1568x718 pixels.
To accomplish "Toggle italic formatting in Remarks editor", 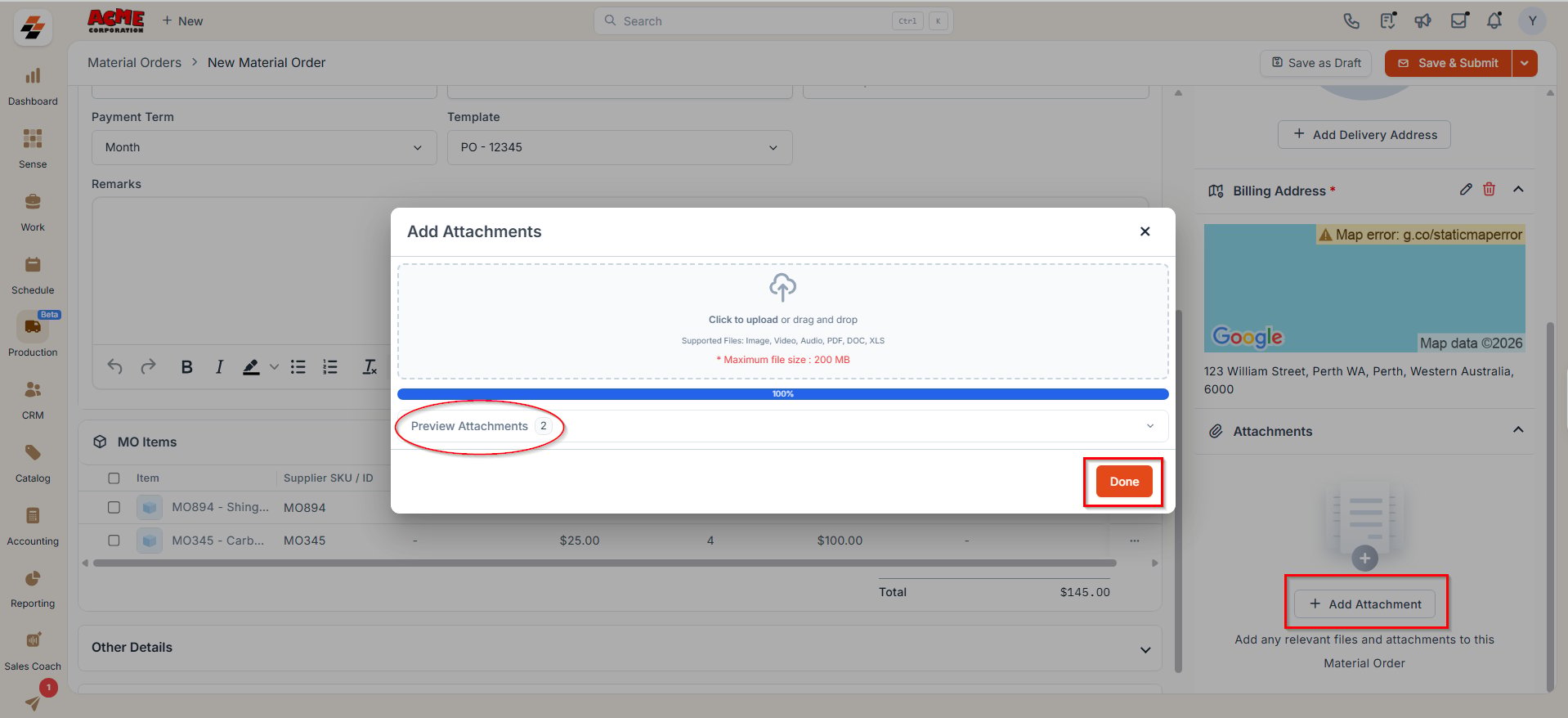I will pos(219,367).
